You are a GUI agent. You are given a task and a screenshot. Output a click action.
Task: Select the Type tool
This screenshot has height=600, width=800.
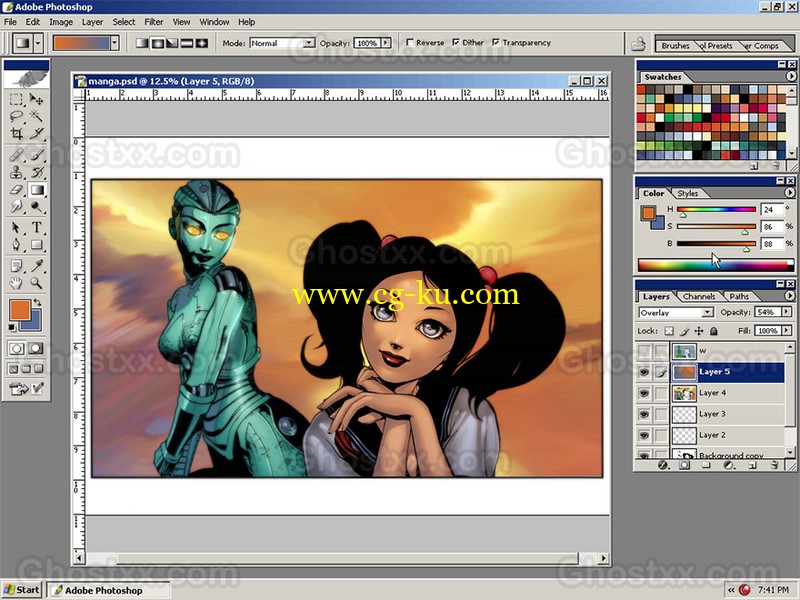(x=36, y=228)
